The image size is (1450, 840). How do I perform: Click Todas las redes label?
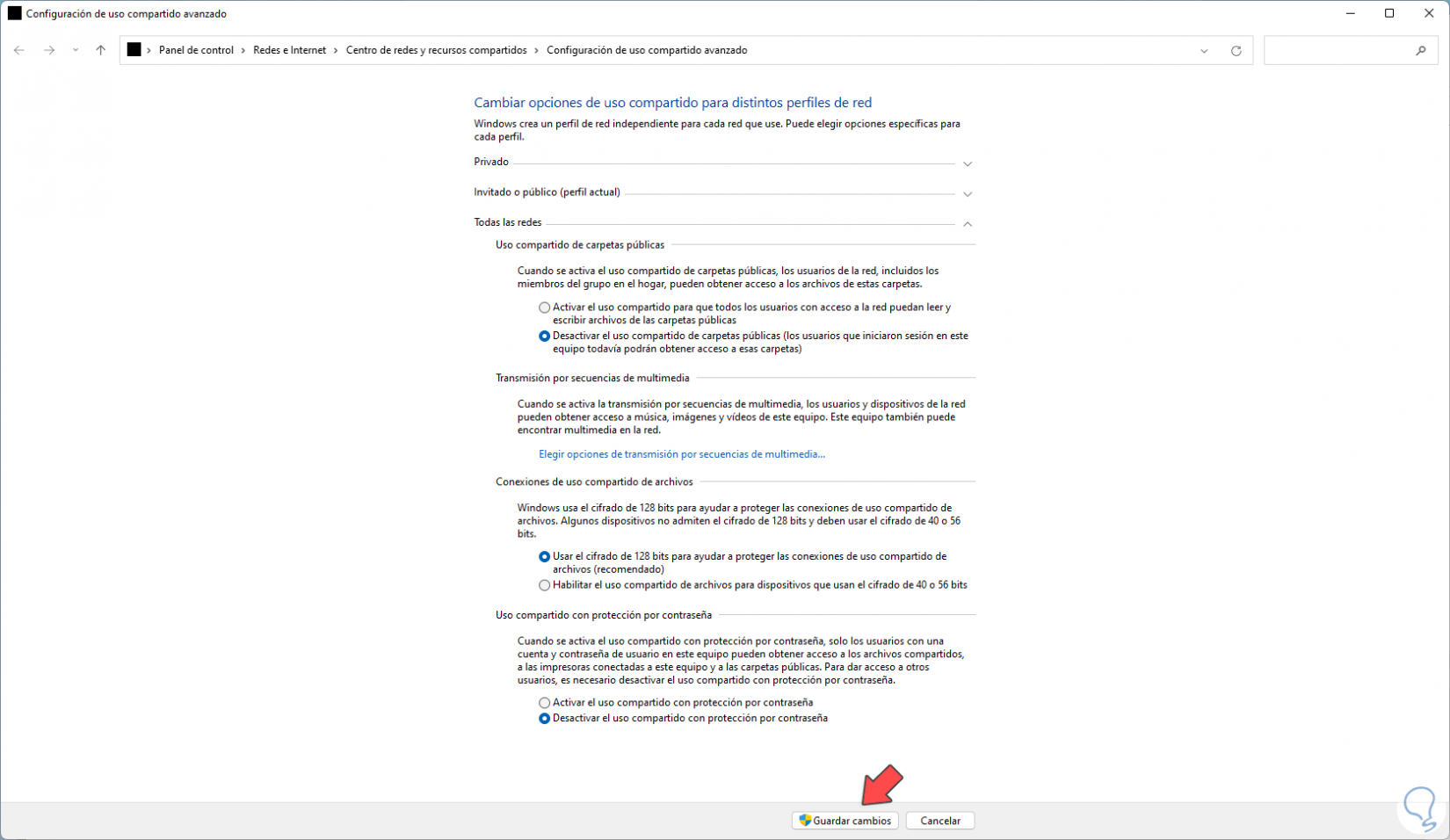[x=508, y=222]
